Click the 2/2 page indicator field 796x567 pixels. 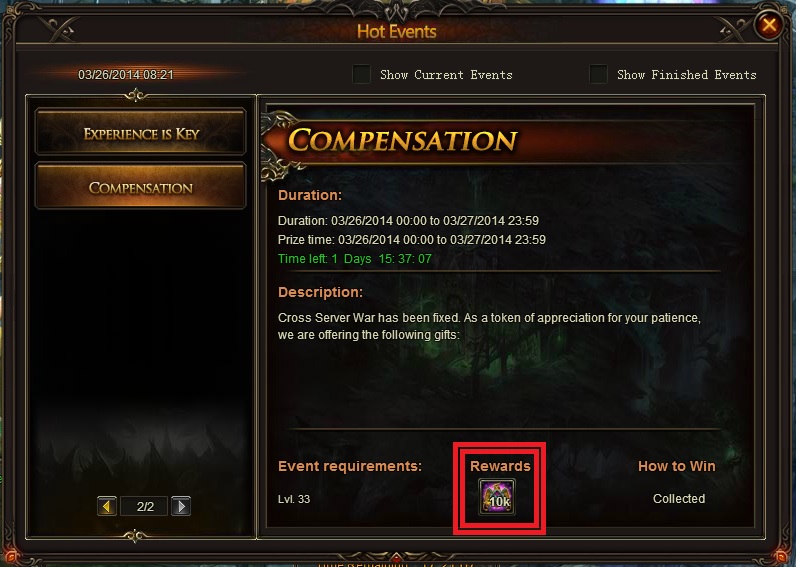click(145, 507)
